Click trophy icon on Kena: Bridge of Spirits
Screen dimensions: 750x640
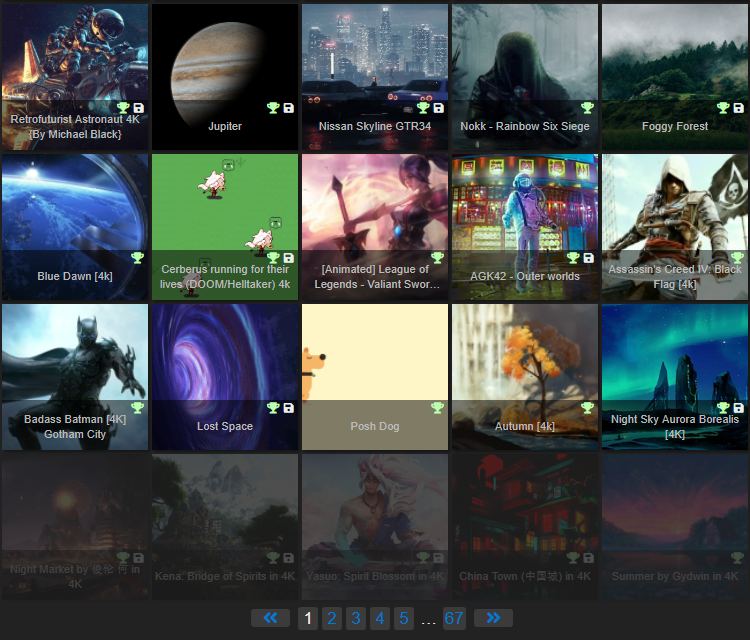pos(273,558)
